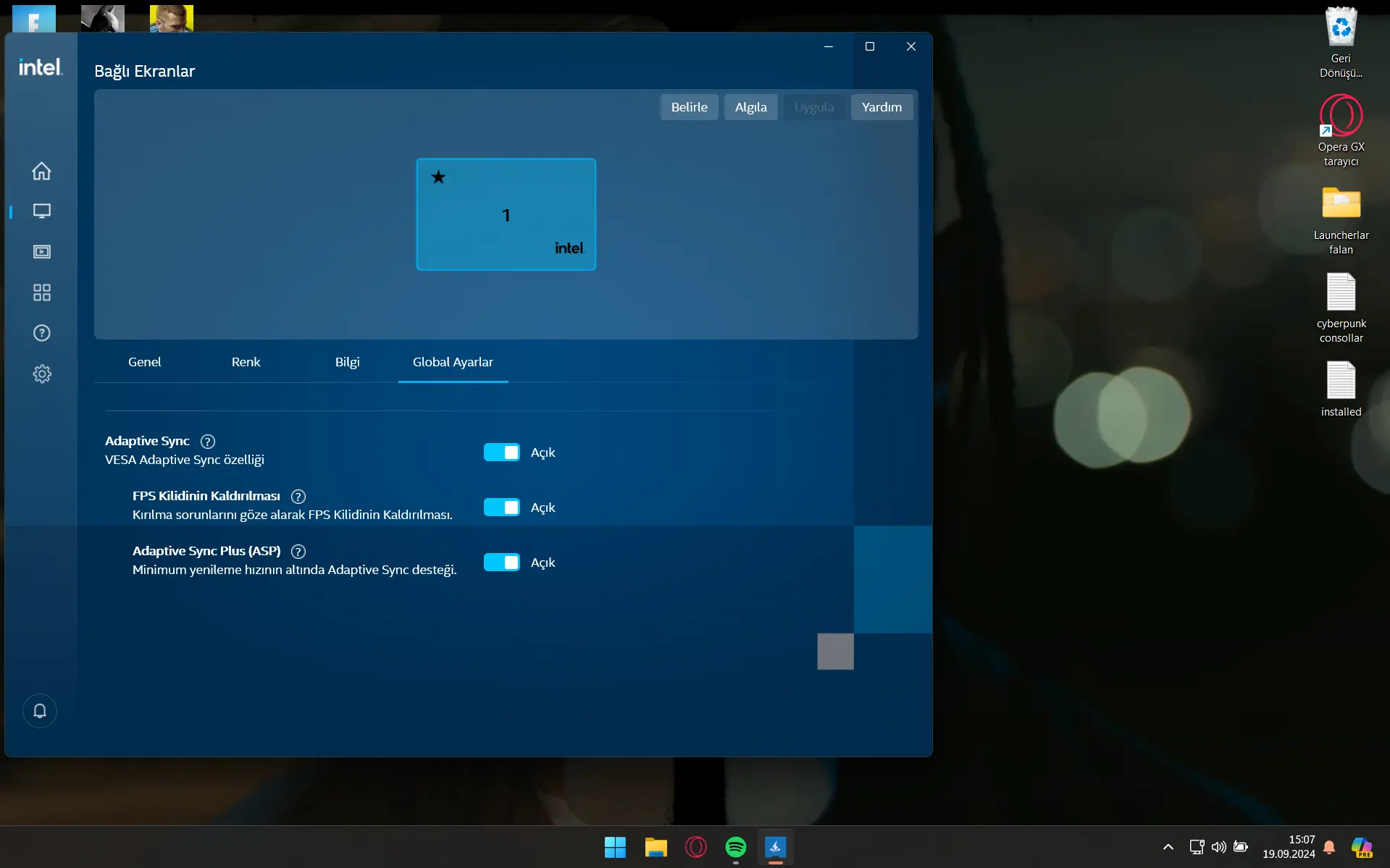
Task: Open the Windows Start menu
Action: point(615,847)
